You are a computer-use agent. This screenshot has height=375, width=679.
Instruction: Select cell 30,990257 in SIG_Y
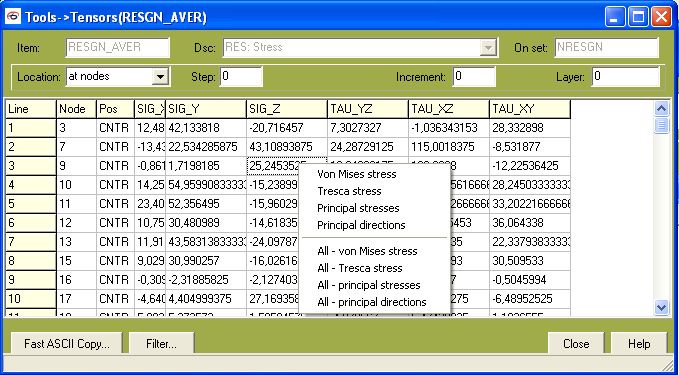click(x=206, y=261)
